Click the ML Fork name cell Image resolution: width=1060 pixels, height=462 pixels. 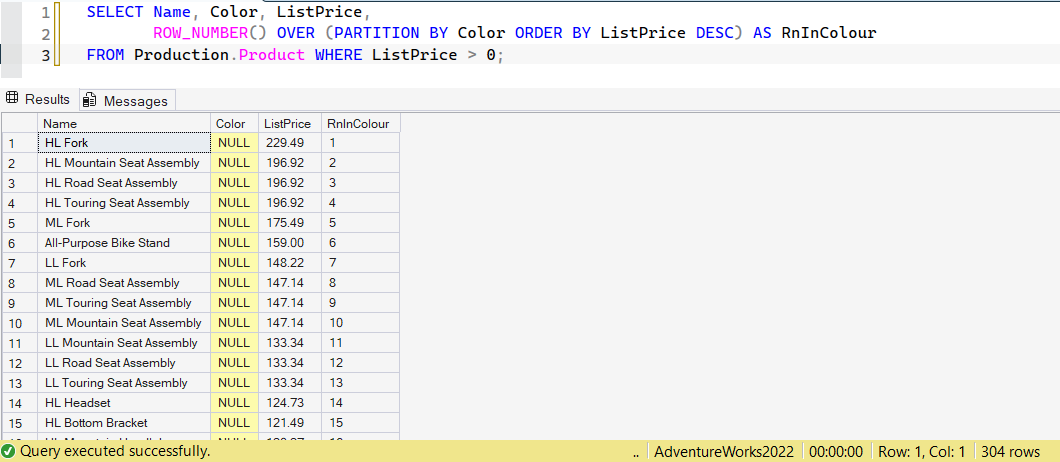[x=124, y=223]
